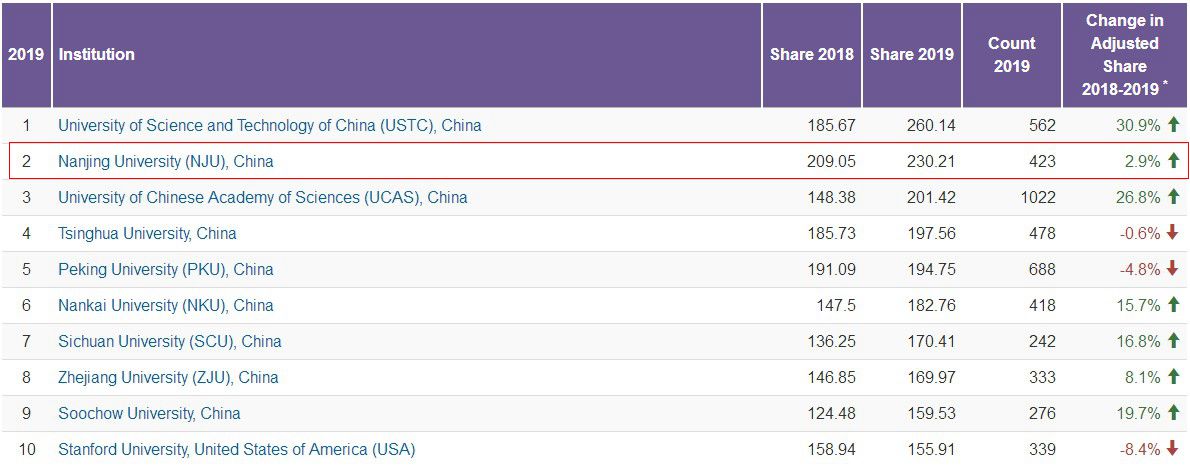This screenshot has height=467, width=1190.
Task: Open Nanjing University (NJU) link
Action: click(x=165, y=162)
